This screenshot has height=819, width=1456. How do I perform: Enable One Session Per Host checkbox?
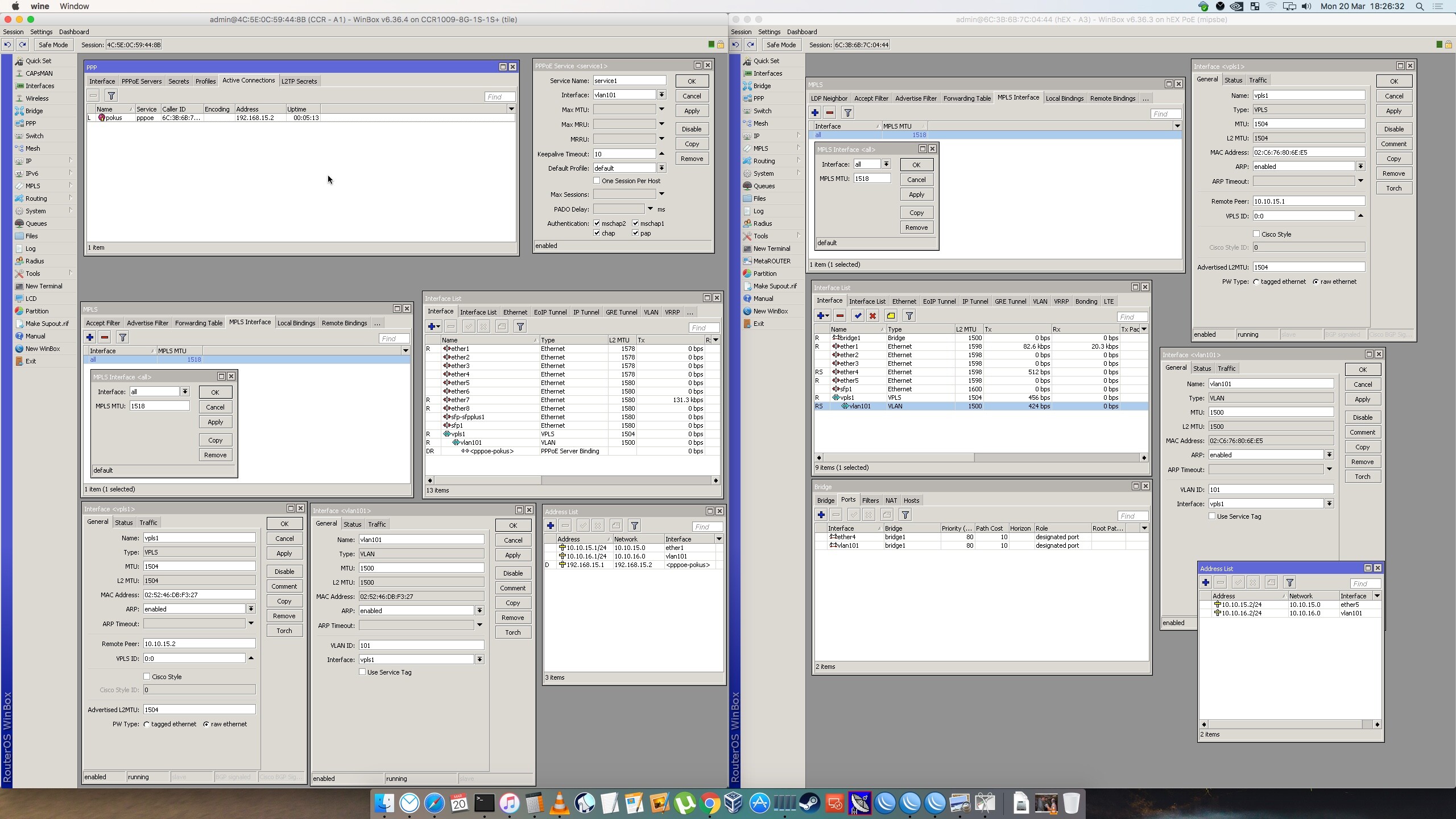tap(597, 181)
